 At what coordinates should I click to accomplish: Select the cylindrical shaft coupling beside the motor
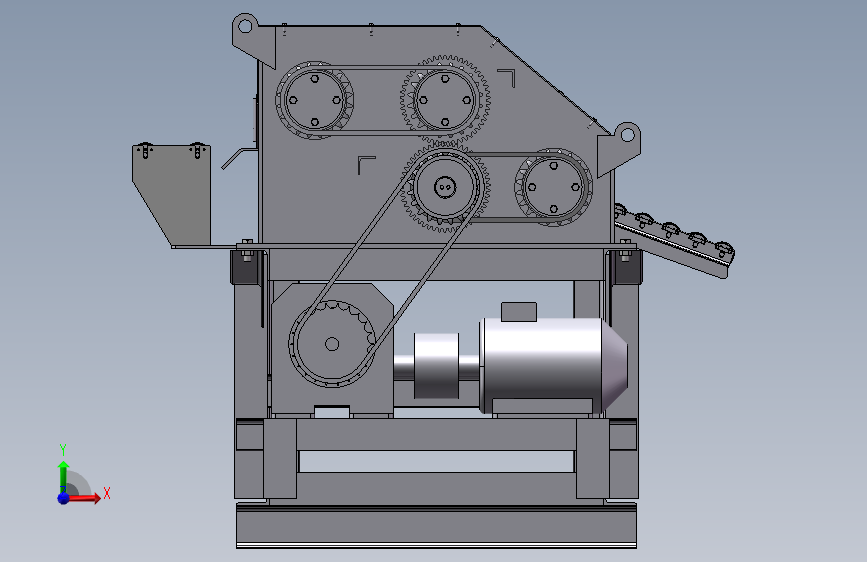(x=436, y=366)
